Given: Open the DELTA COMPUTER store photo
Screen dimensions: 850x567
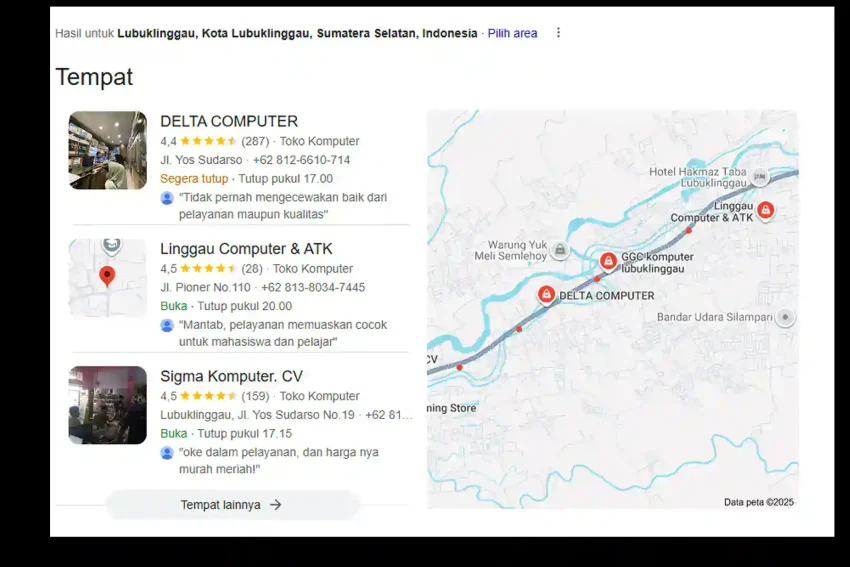Looking at the screenshot, I should click(x=107, y=150).
